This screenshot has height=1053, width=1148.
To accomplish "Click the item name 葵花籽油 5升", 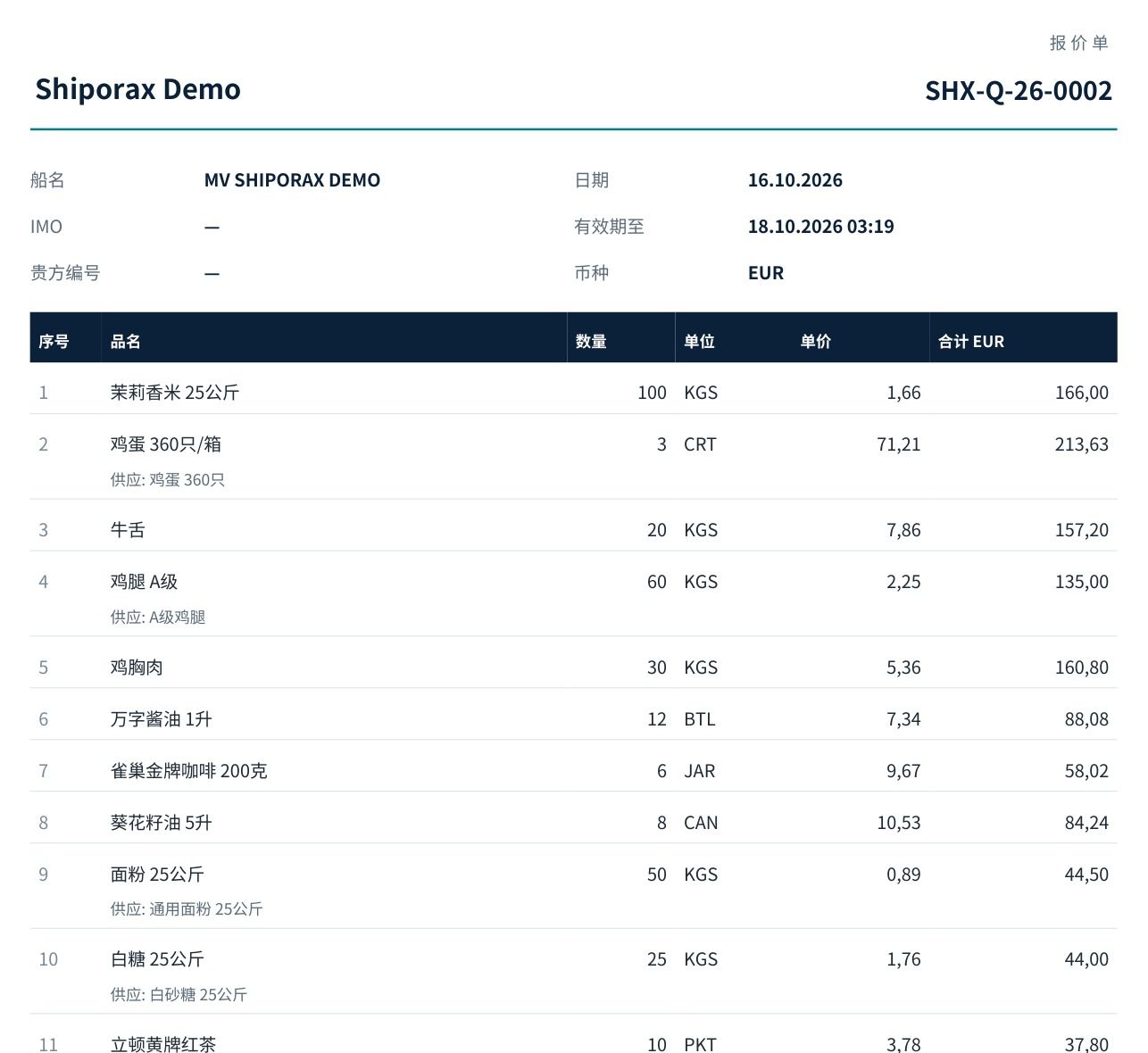I will pos(162,823).
